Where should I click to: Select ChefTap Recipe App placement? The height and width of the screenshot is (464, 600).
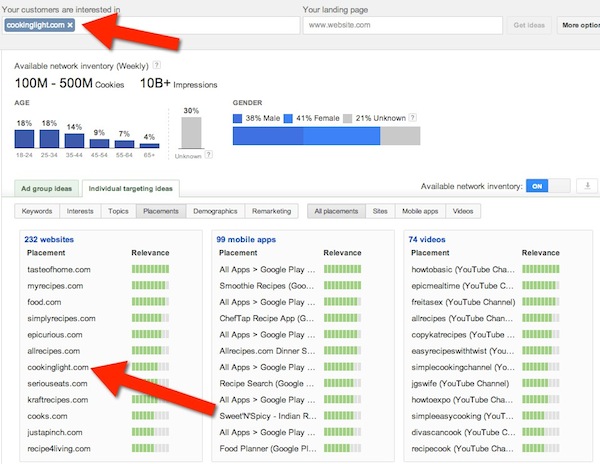[267, 318]
